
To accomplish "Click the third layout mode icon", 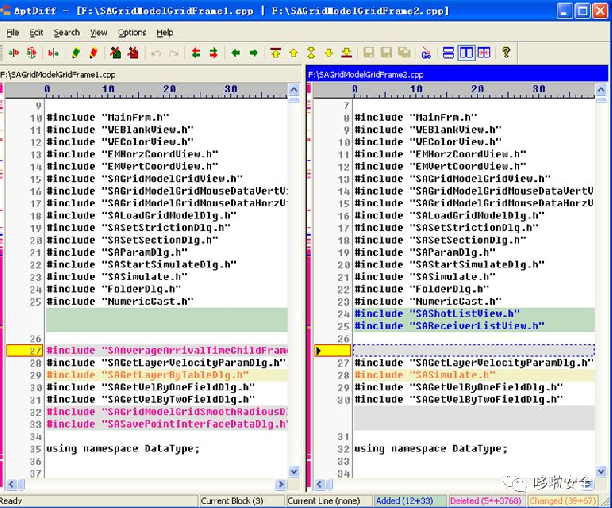I will [x=484, y=53].
